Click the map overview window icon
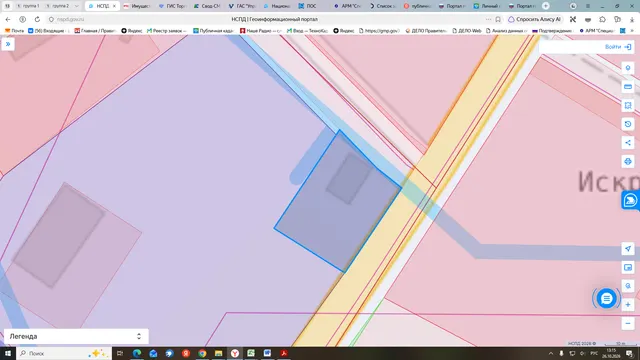Image resolution: width=640 pixels, height=360 pixels. pos(628,267)
